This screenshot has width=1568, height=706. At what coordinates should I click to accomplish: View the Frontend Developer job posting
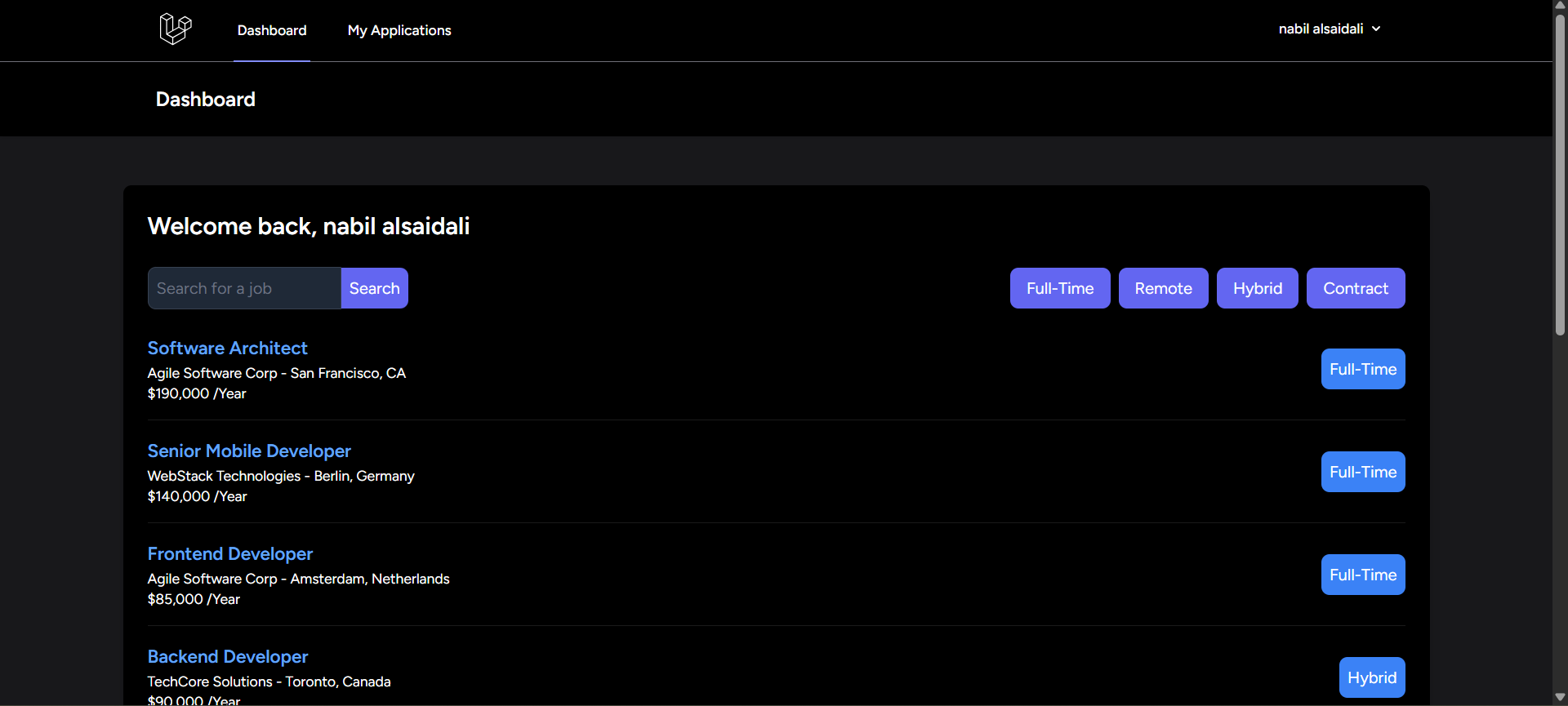[x=230, y=553]
